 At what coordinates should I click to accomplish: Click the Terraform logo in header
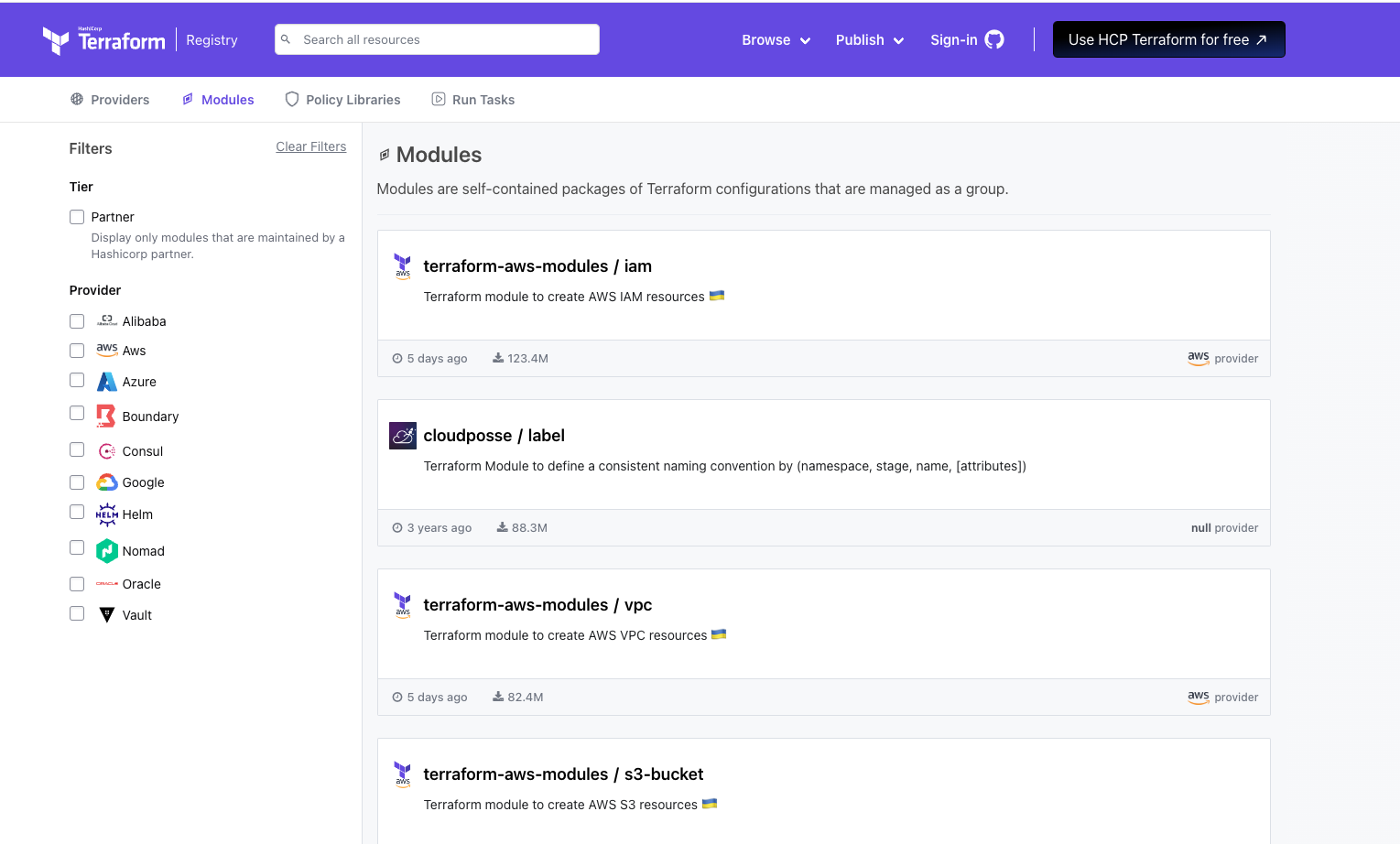pos(103,39)
